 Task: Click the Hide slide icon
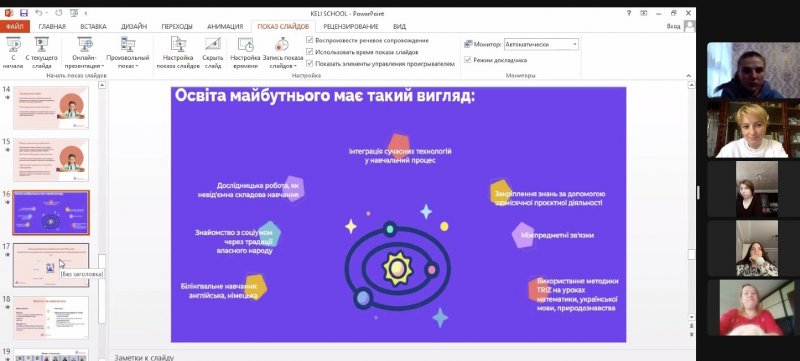[213, 45]
